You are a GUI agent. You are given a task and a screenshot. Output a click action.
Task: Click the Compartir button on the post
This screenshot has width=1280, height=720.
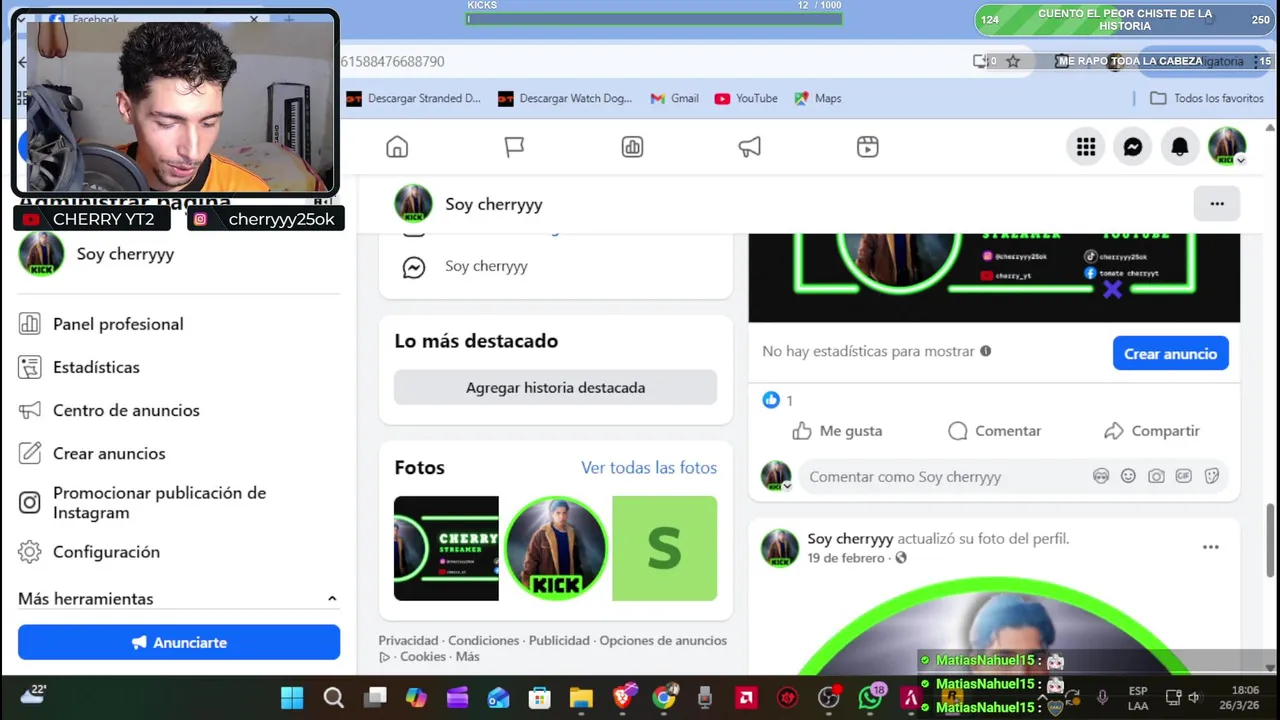coord(1151,431)
